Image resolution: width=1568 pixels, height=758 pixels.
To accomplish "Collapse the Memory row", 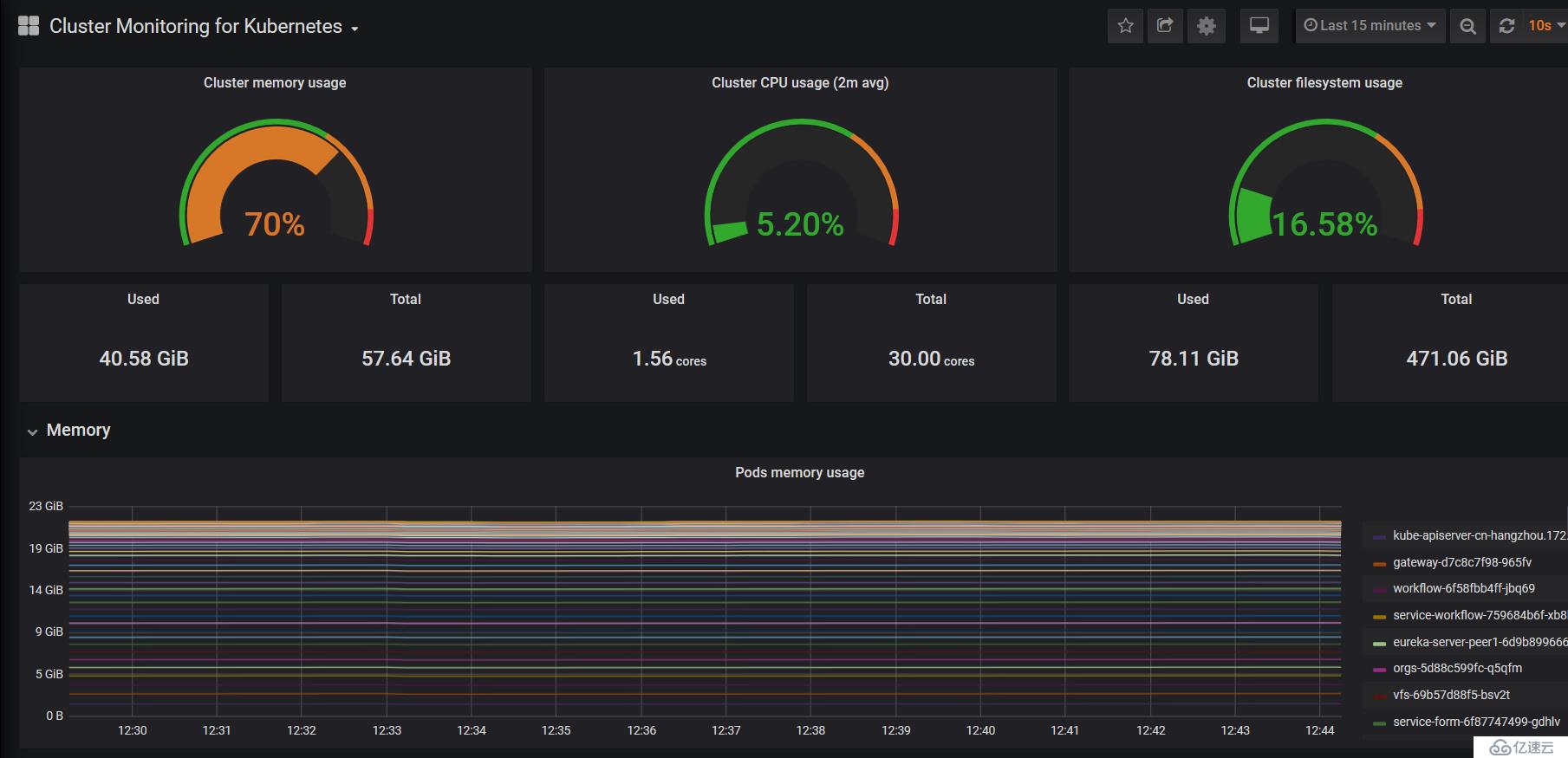I will coord(32,431).
